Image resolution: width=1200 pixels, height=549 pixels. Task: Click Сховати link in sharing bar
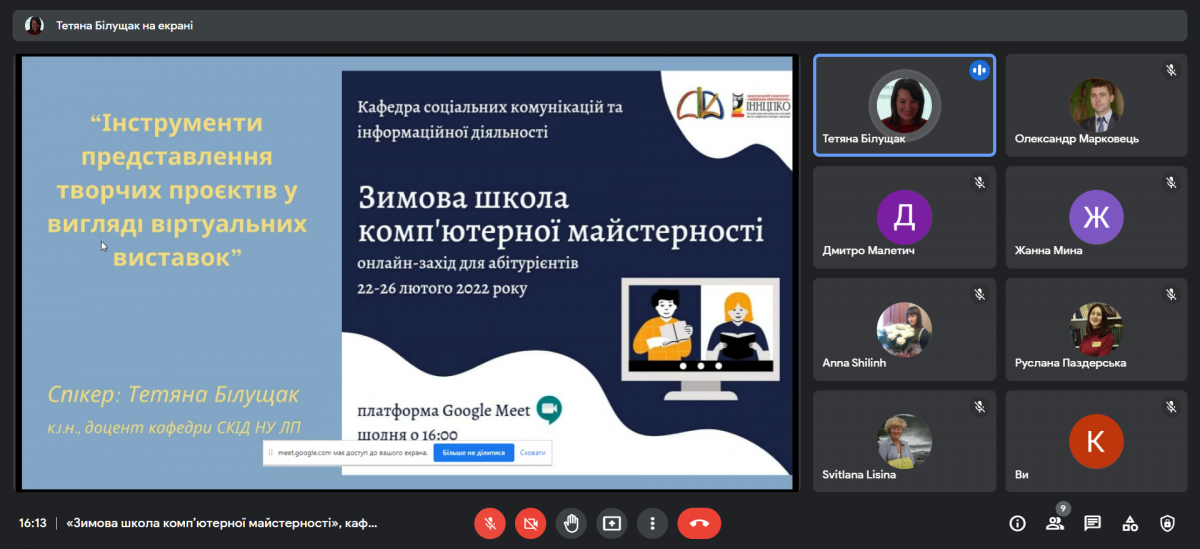(533, 453)
